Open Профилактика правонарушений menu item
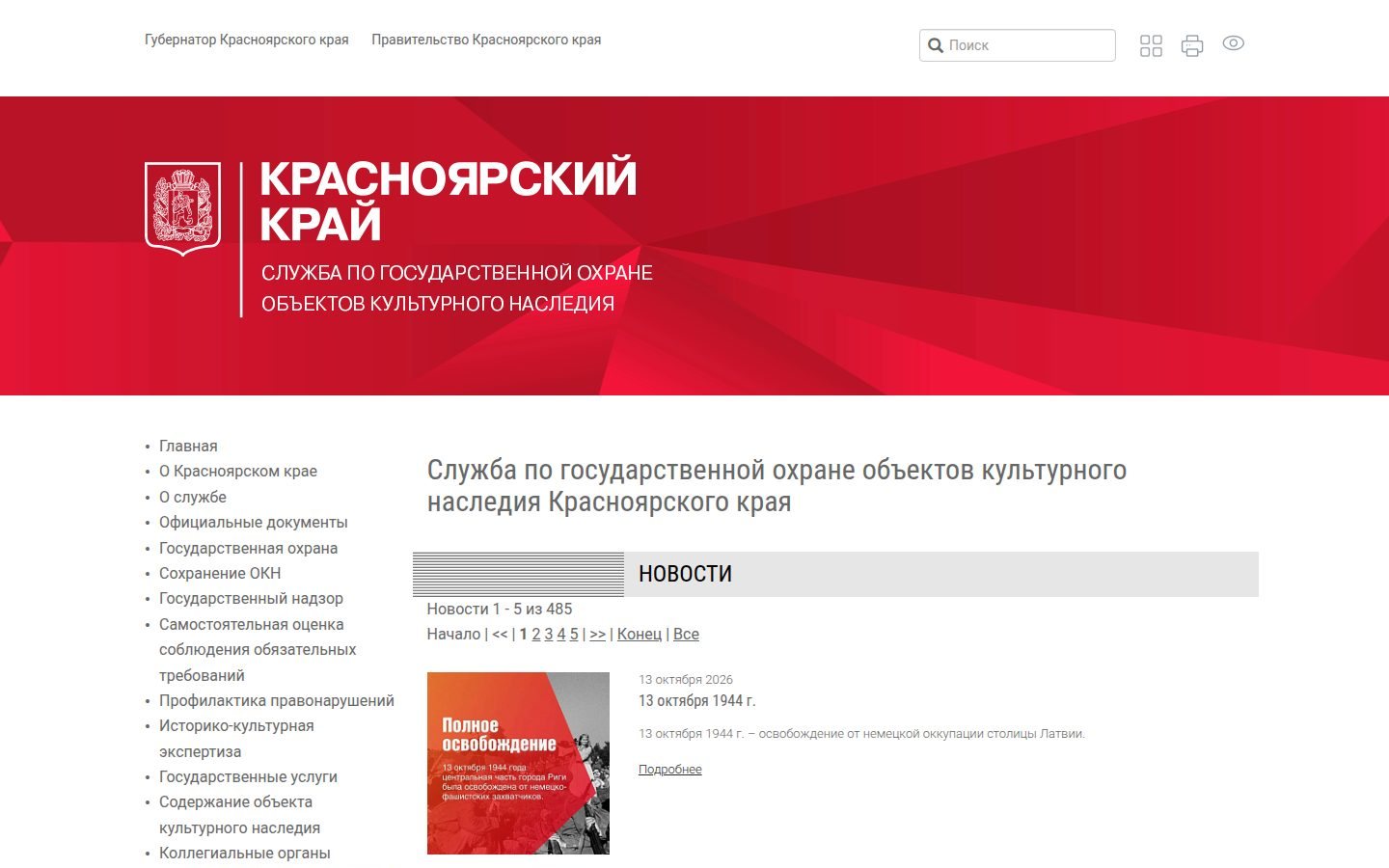1389x868 pixels. 277,700
